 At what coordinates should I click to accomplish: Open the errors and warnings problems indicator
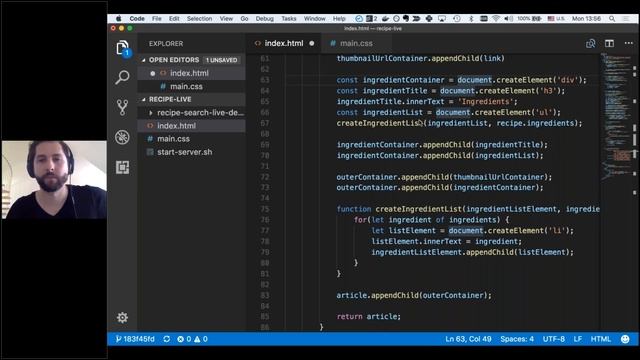(192, 339)
